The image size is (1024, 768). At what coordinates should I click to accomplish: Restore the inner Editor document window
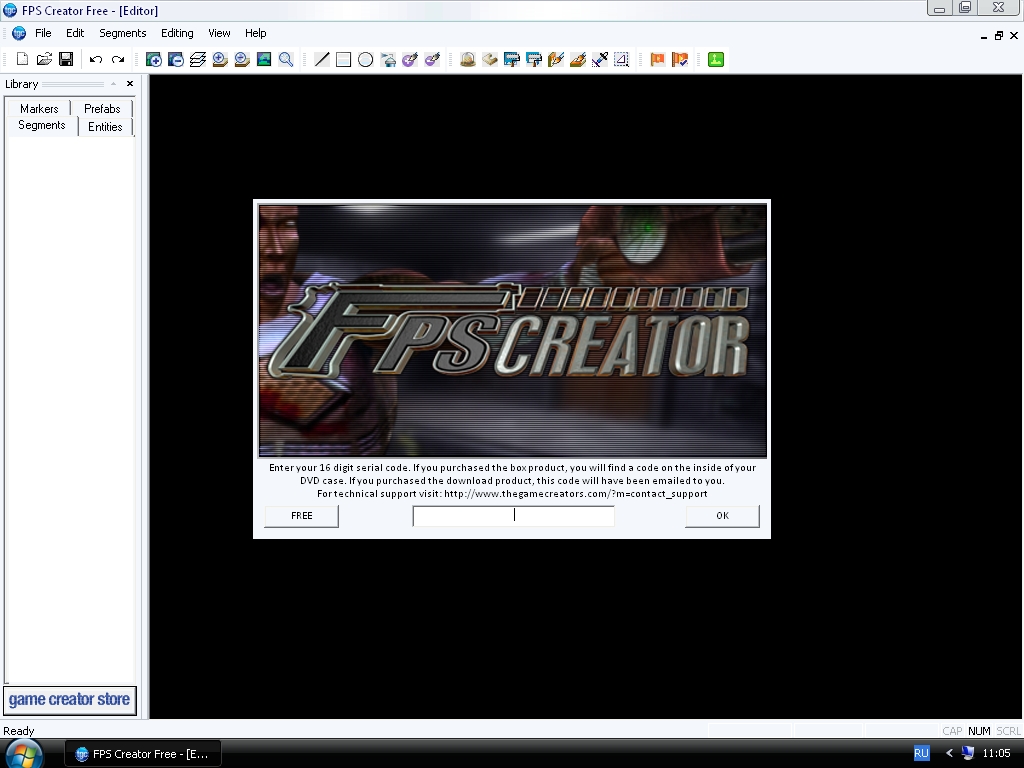pyautogui.click(x=999, y=36)
